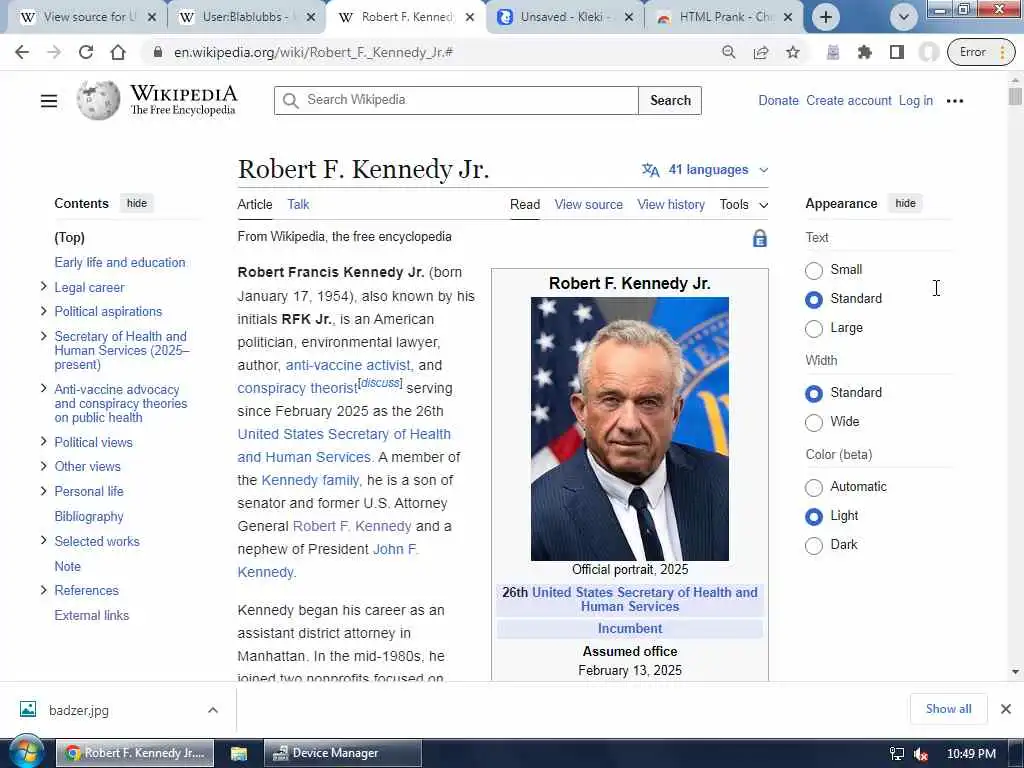
Task: Expand the Other views section
Action: tap(44, 466)
